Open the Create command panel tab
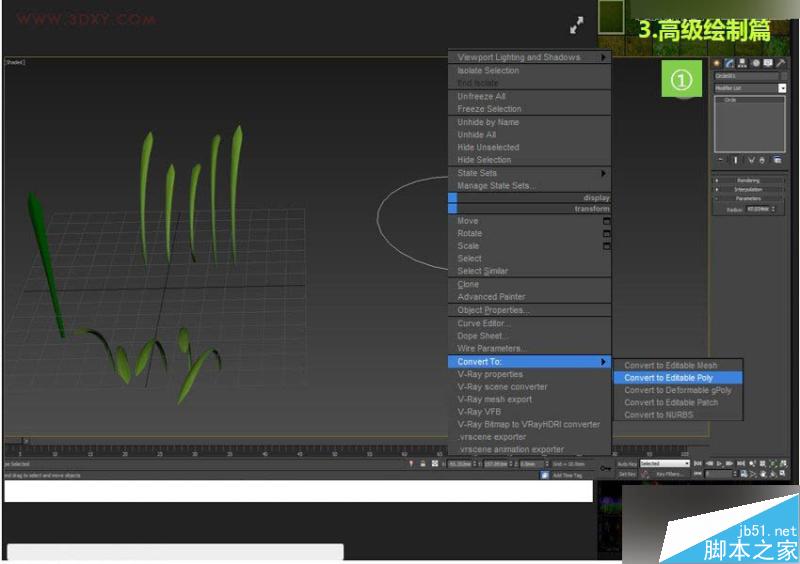This screenshot has height=564, width=800. [x=717, y=63]
